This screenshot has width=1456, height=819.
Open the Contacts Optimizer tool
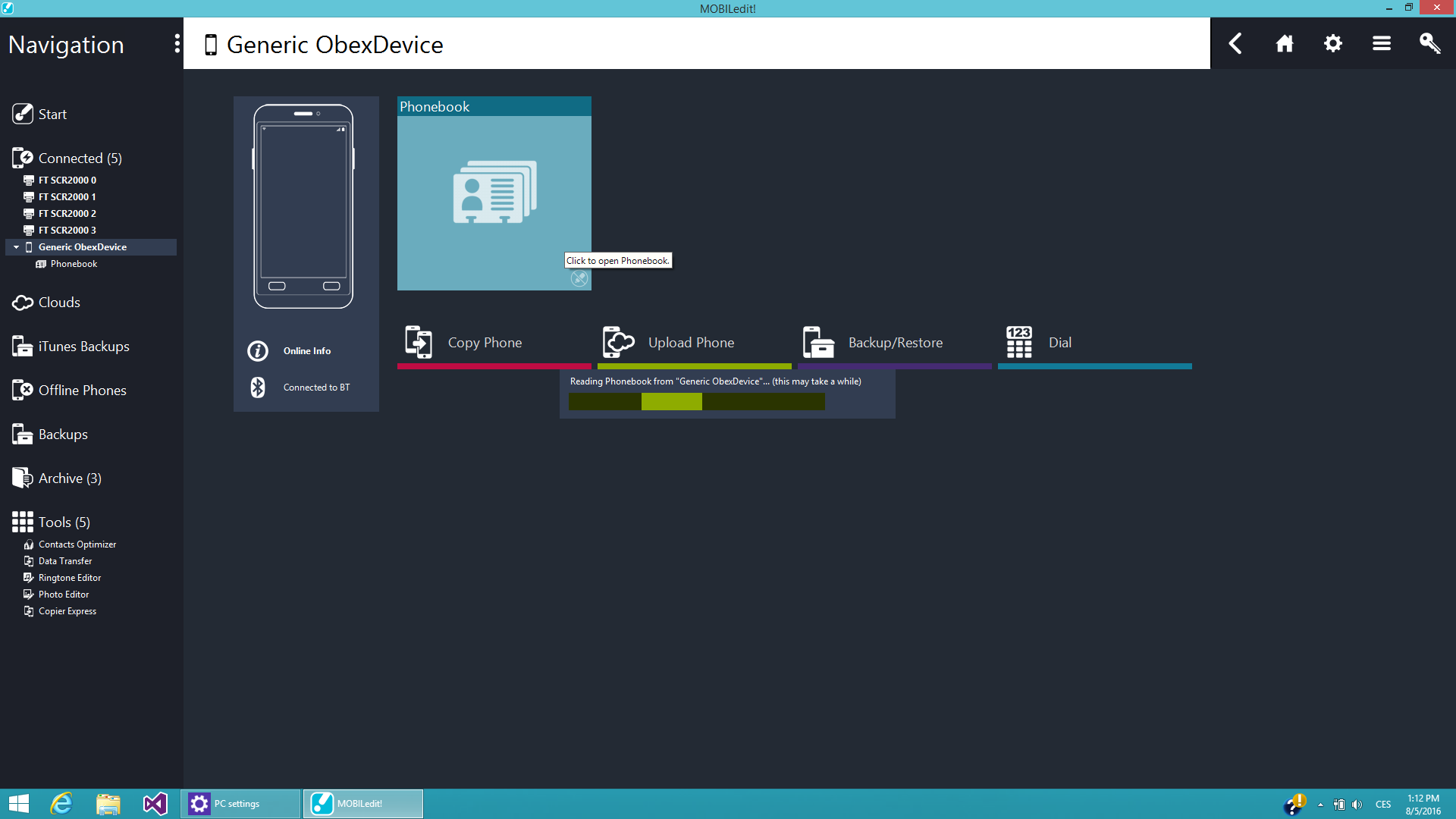[x=77, y=544]
